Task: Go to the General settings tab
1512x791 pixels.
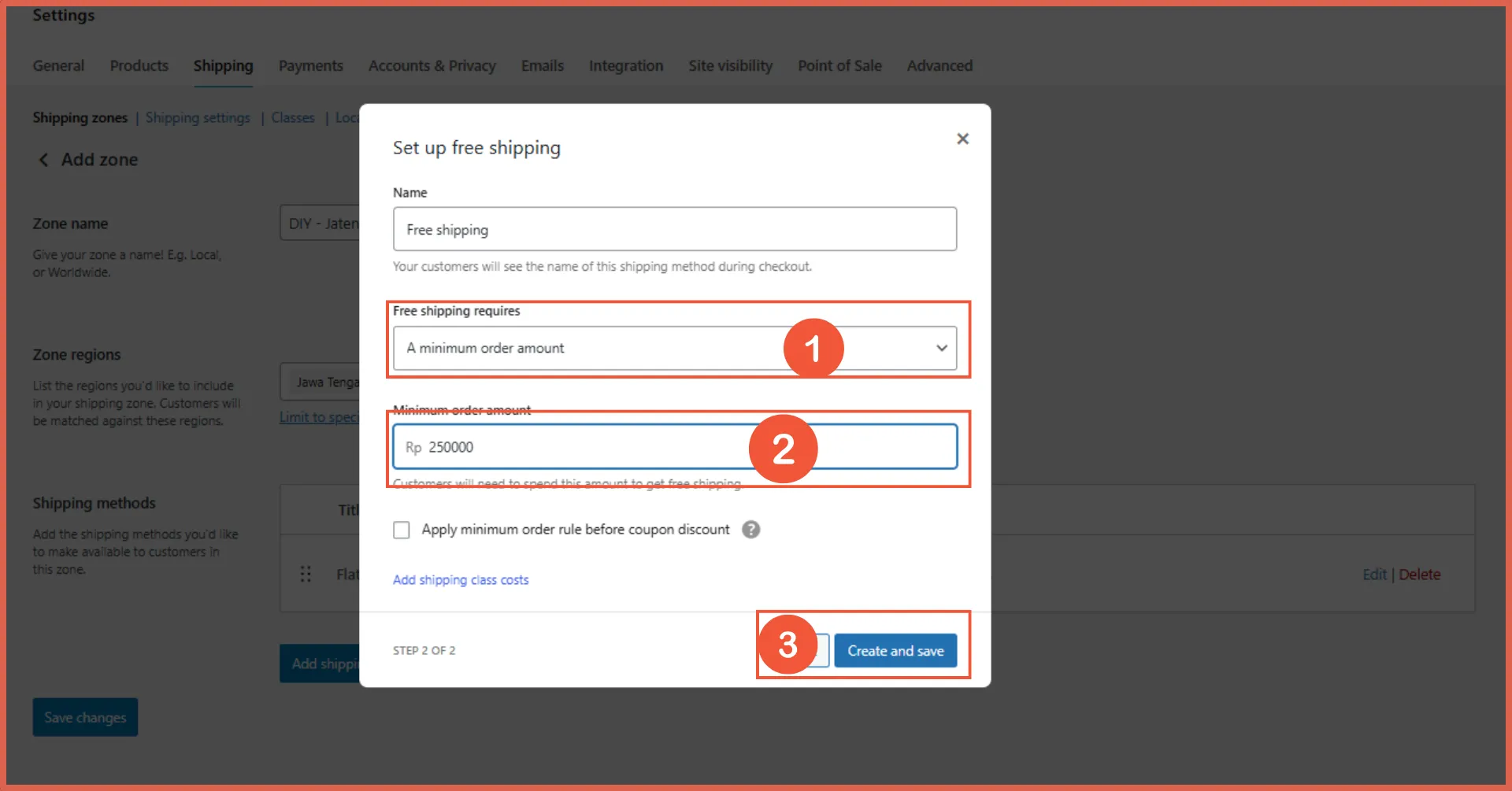Action: coord(58,66)
